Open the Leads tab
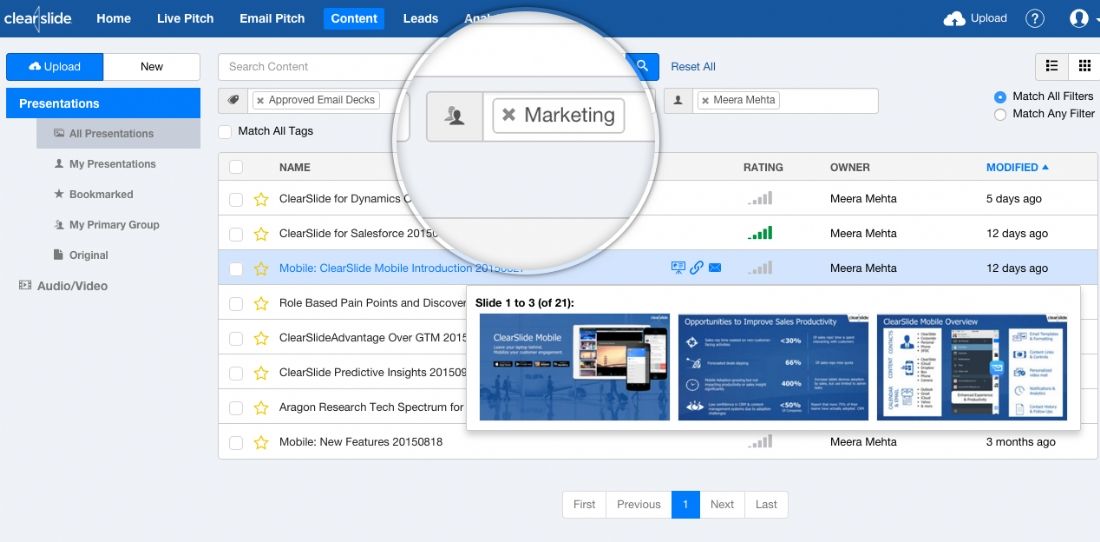 click(x=421, y=19)
